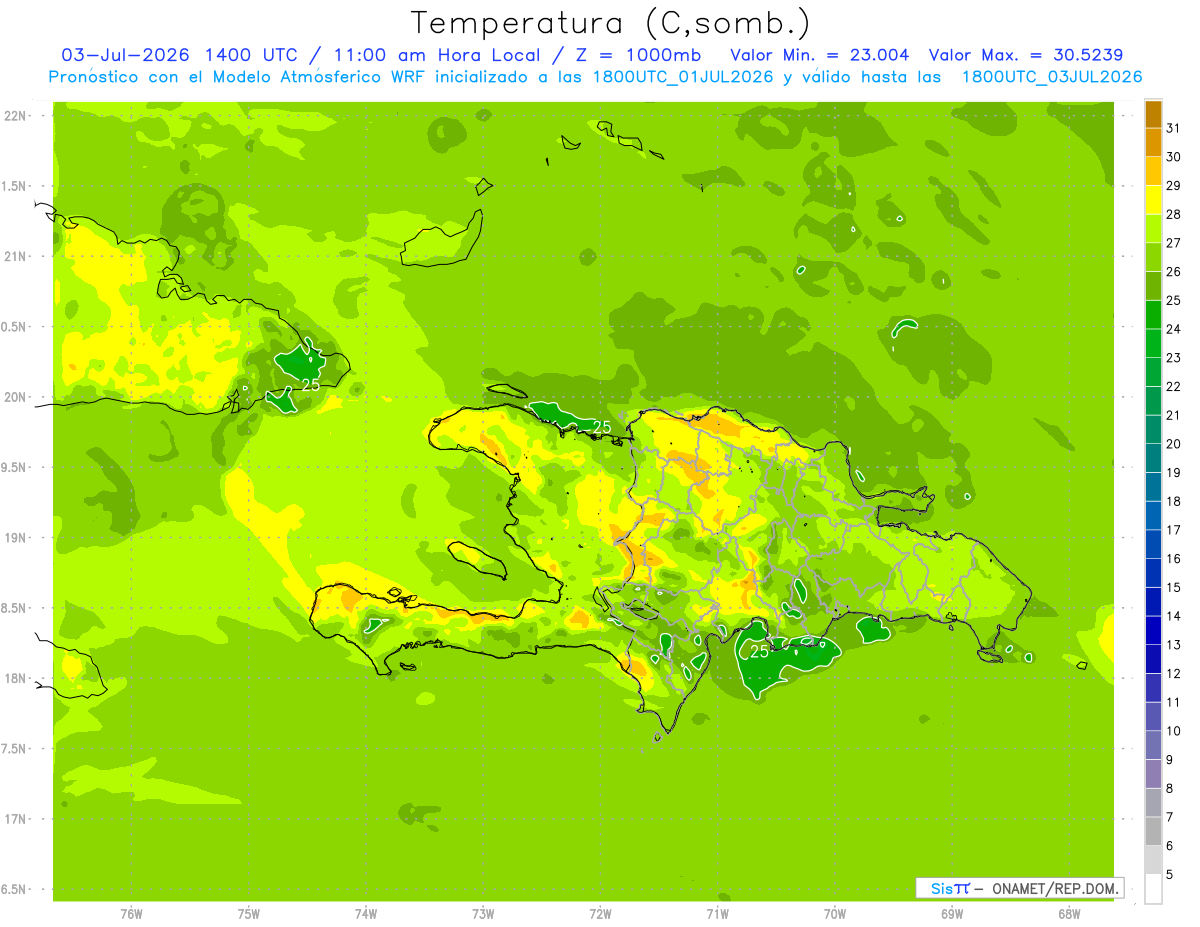This screenshot has width=1200, height=927.
Task: Click the 19N latitude axis label
Action: point(17,537)
